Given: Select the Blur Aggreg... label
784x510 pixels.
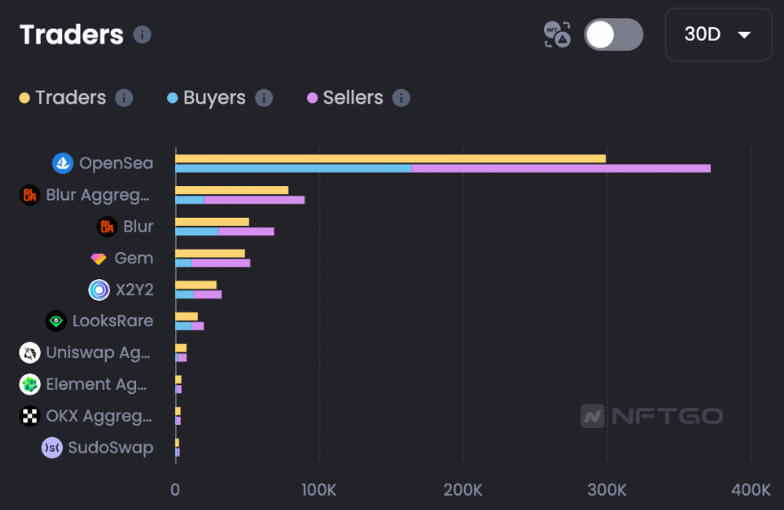Looking at the screenshot, I should coord(98,196).
